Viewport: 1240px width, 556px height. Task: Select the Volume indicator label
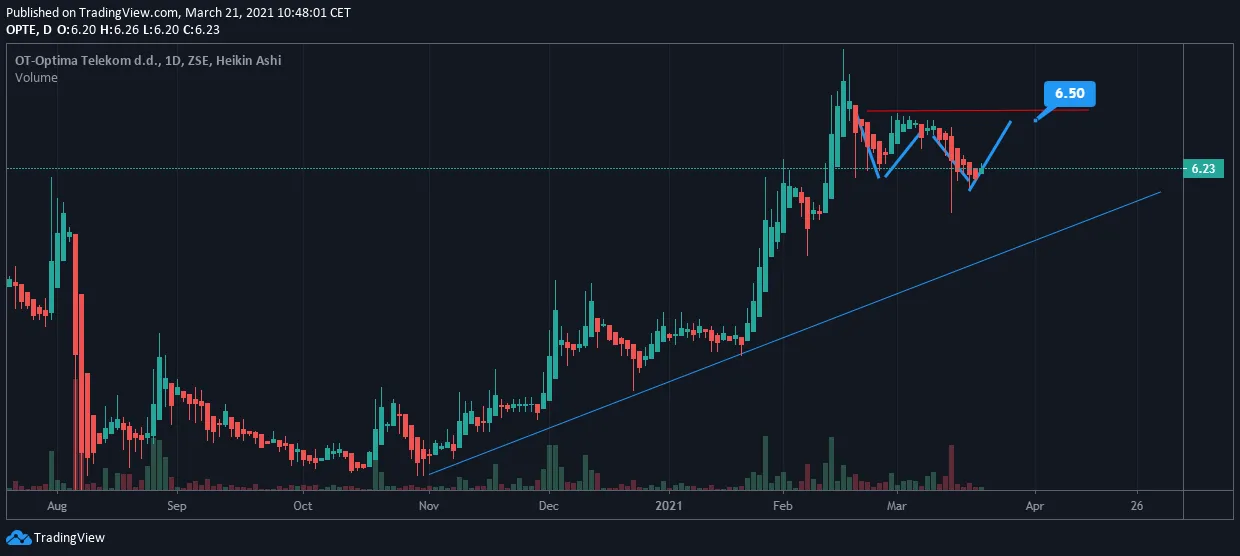coord(36,78)
